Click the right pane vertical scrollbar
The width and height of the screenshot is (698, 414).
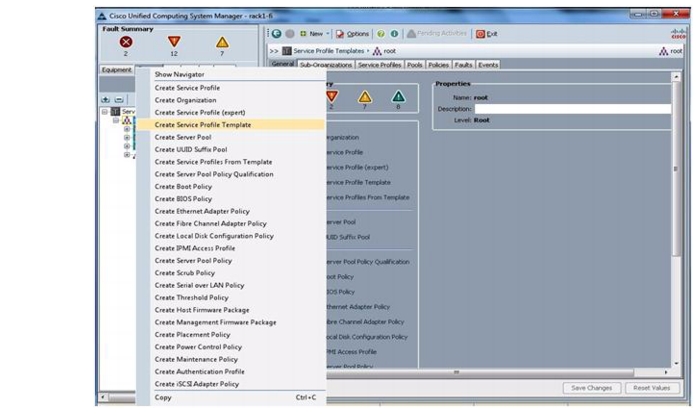coord(676,169)
